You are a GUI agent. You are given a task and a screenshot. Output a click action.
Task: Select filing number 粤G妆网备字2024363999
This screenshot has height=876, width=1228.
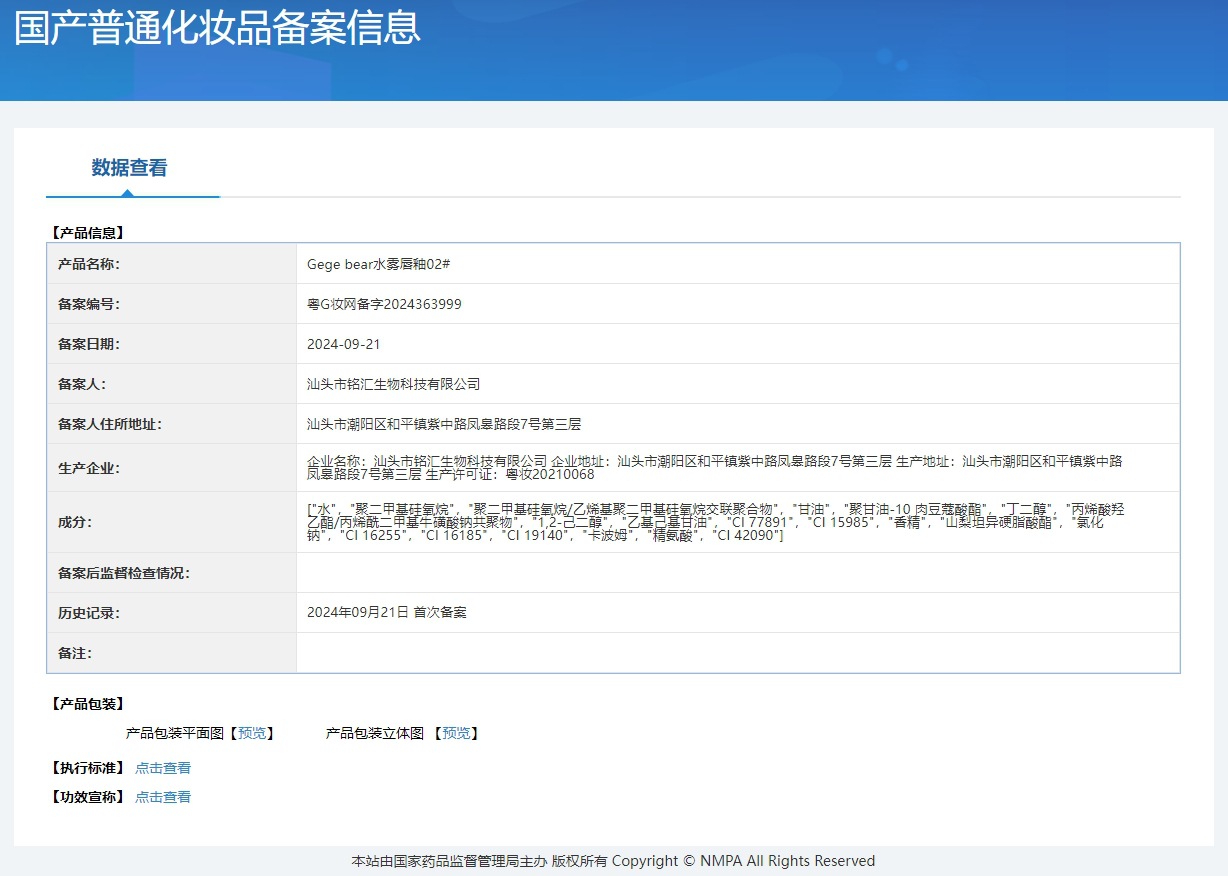click(x=384, y=304)
